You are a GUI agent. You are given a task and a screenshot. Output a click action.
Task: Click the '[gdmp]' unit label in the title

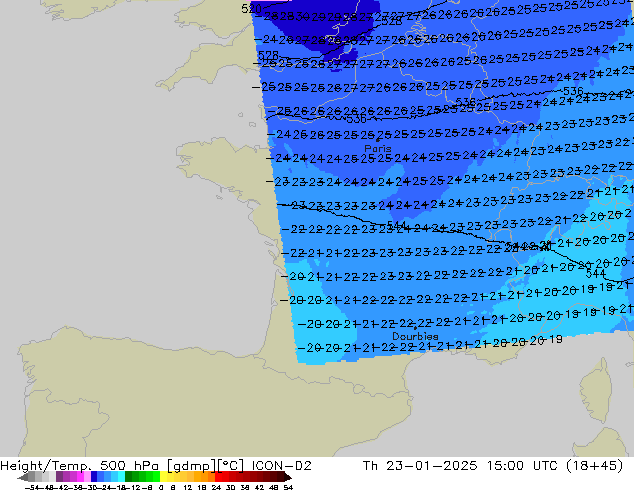pos(192,466)
